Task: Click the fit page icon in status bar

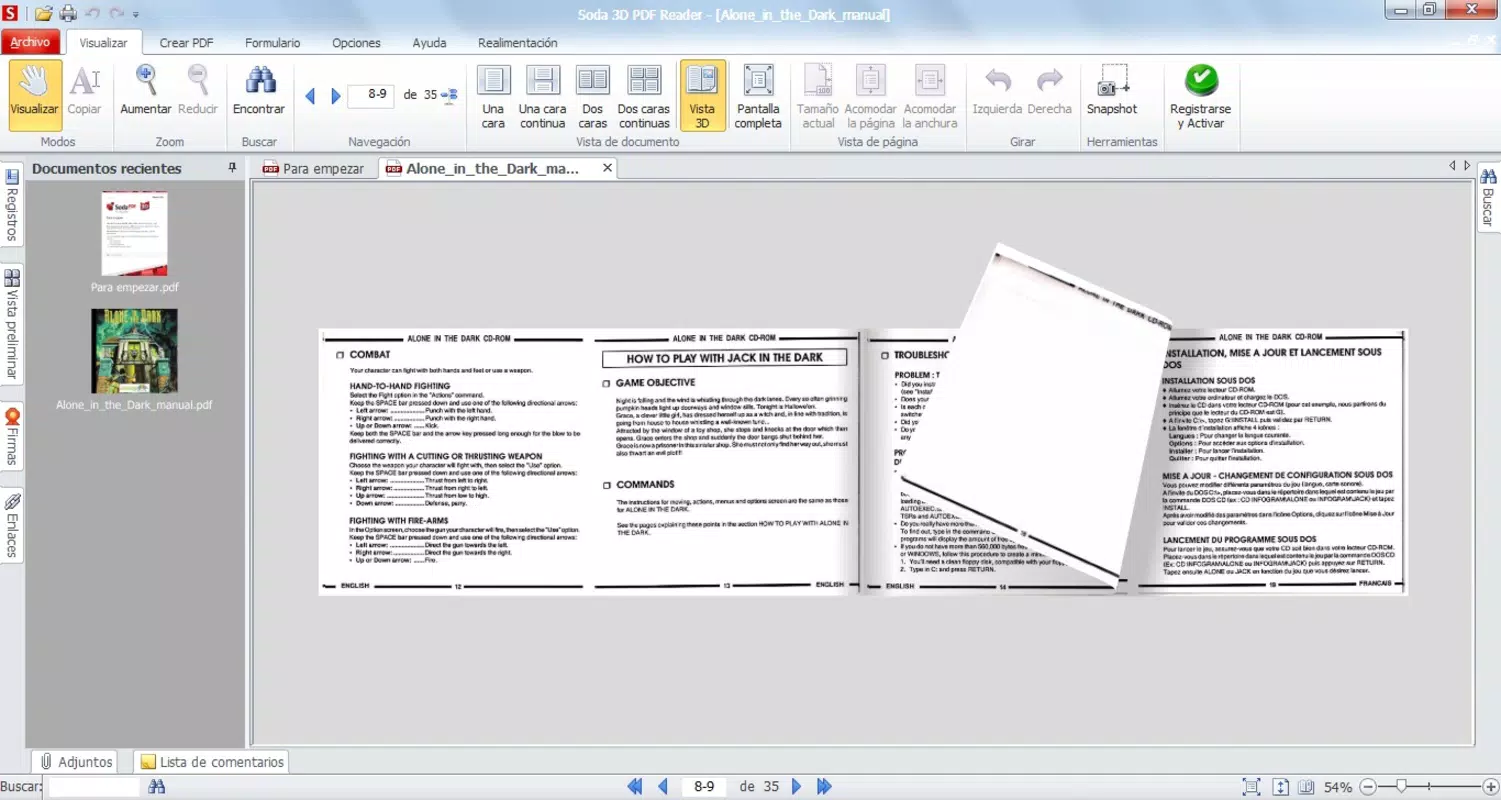Action: coord(1251,787)
